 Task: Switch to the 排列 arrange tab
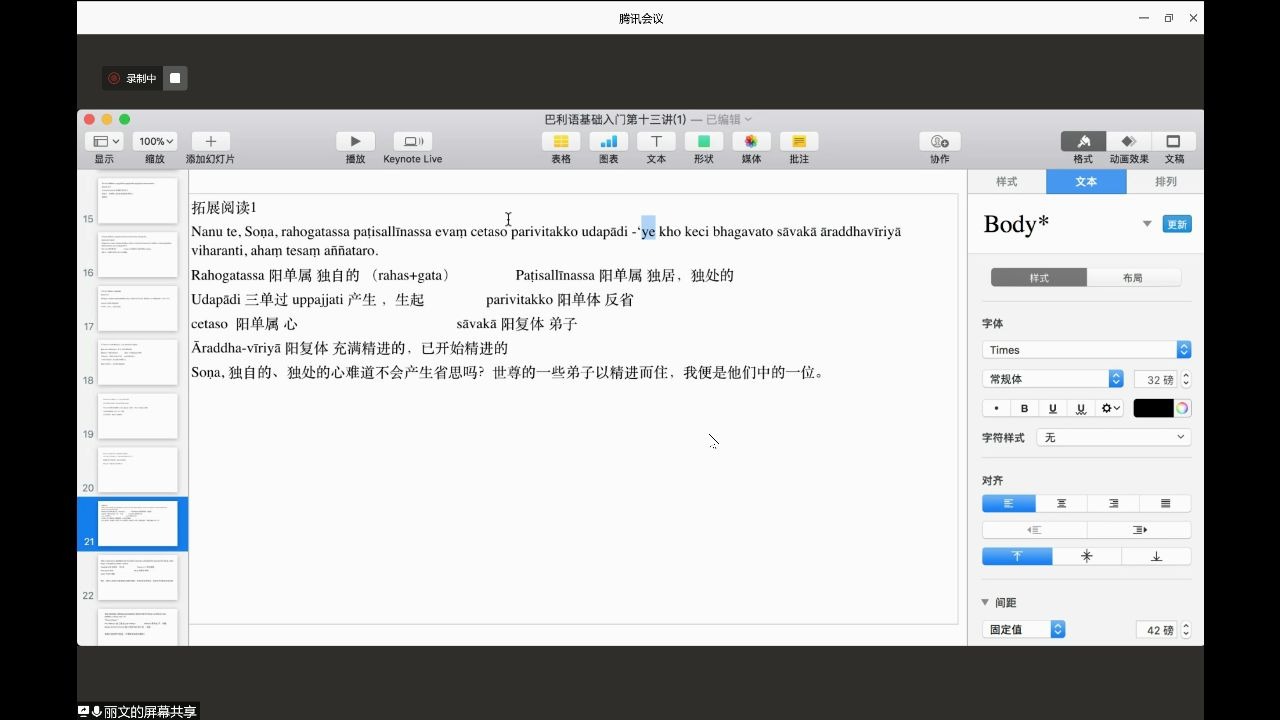point(1165,181)
